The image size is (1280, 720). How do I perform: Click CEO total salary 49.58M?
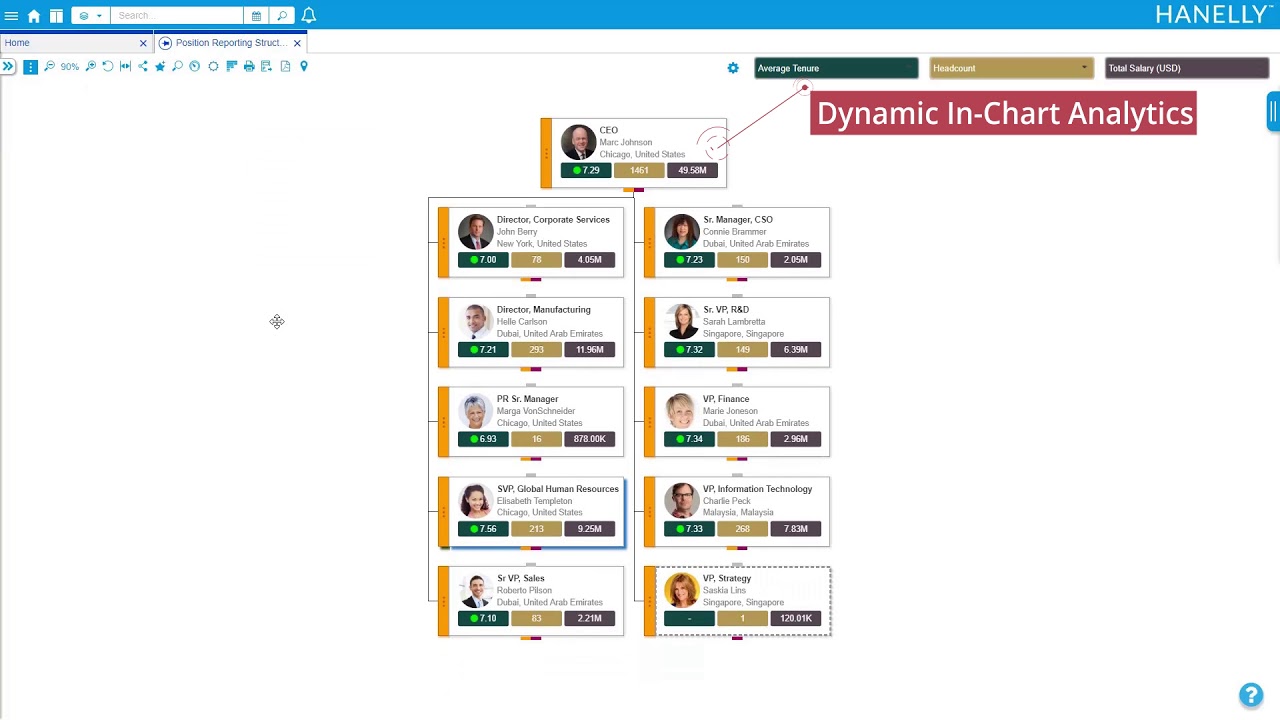point(692,170)
